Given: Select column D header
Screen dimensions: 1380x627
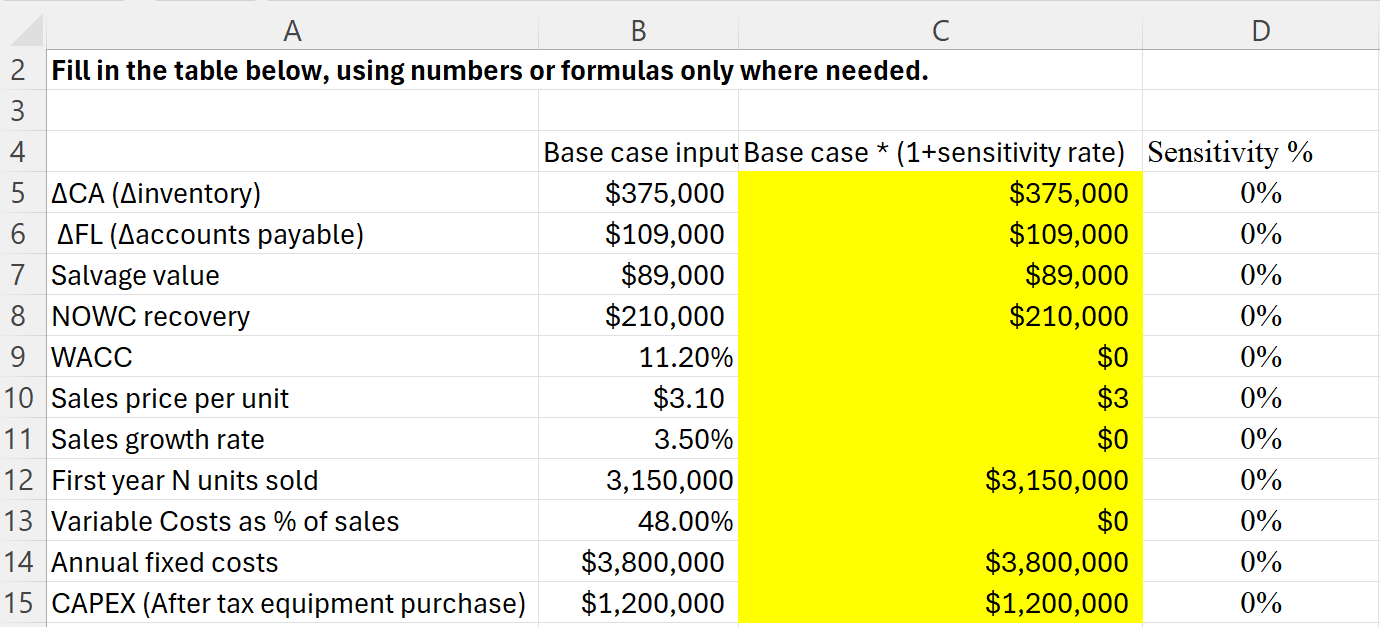Looking at the screenshot, I should coord(1261,31).
